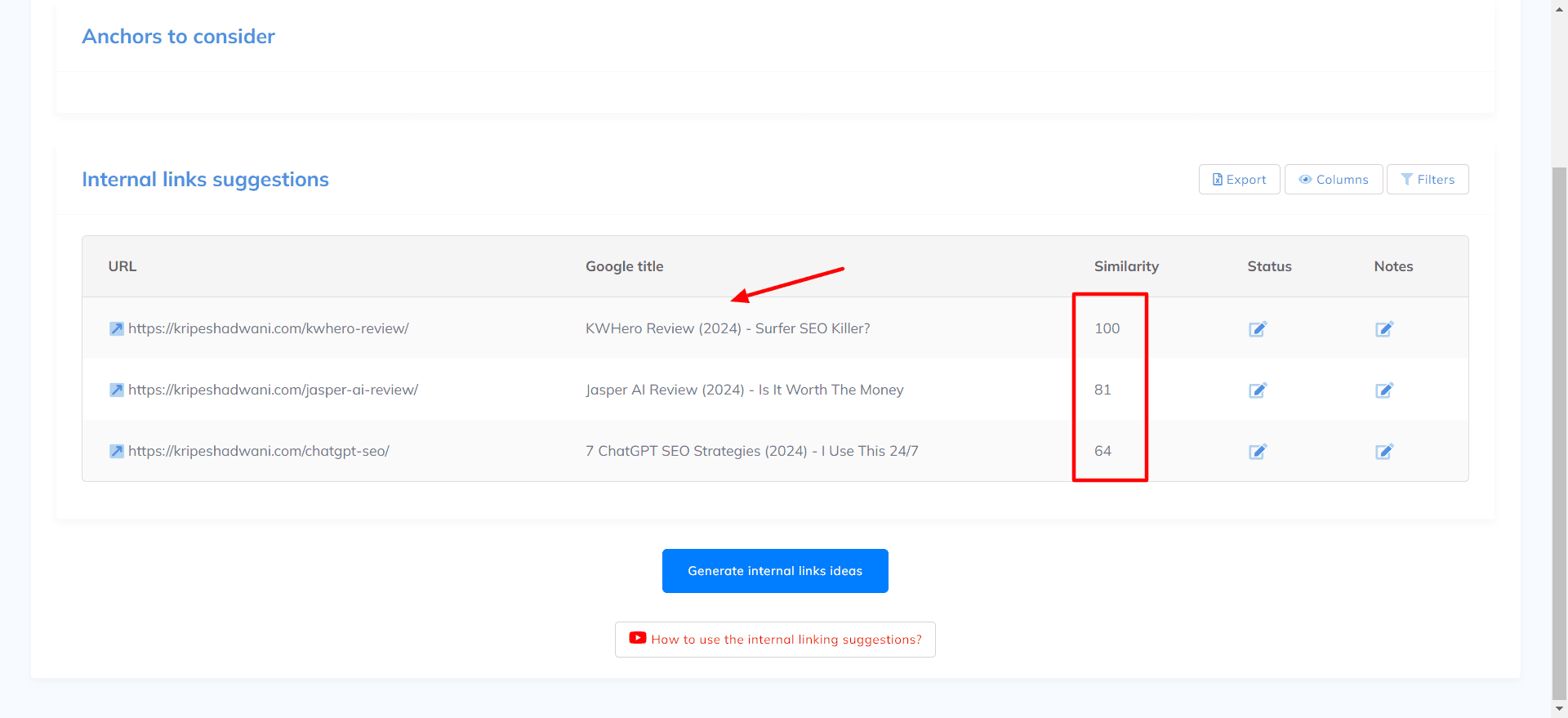This screenshot has height=718, width=1568.
Task: Edit notes for KWHero Review row
Action: tap(1383, 329)
